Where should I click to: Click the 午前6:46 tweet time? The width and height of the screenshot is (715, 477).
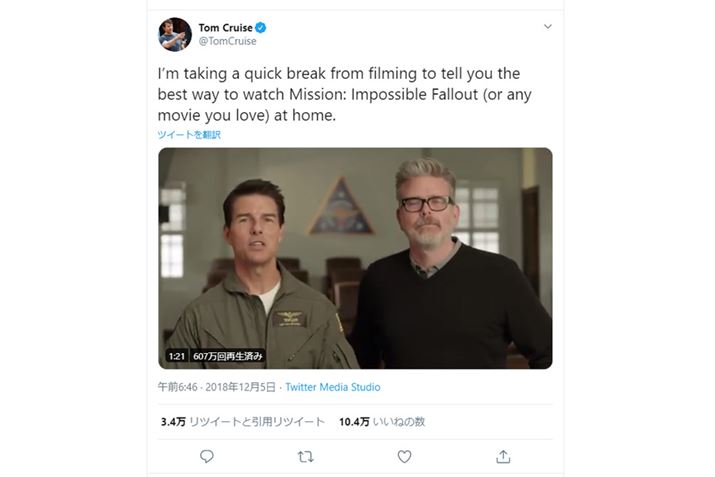(x=175, y=387)
